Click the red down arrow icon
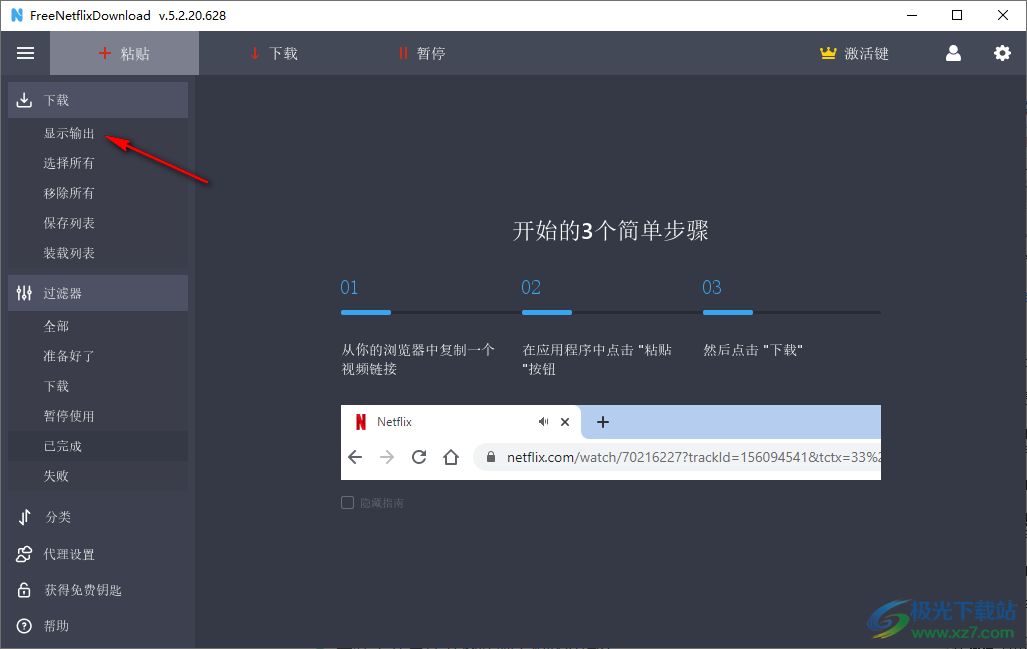Screen dimensions: 1027x649 (255, 53)
